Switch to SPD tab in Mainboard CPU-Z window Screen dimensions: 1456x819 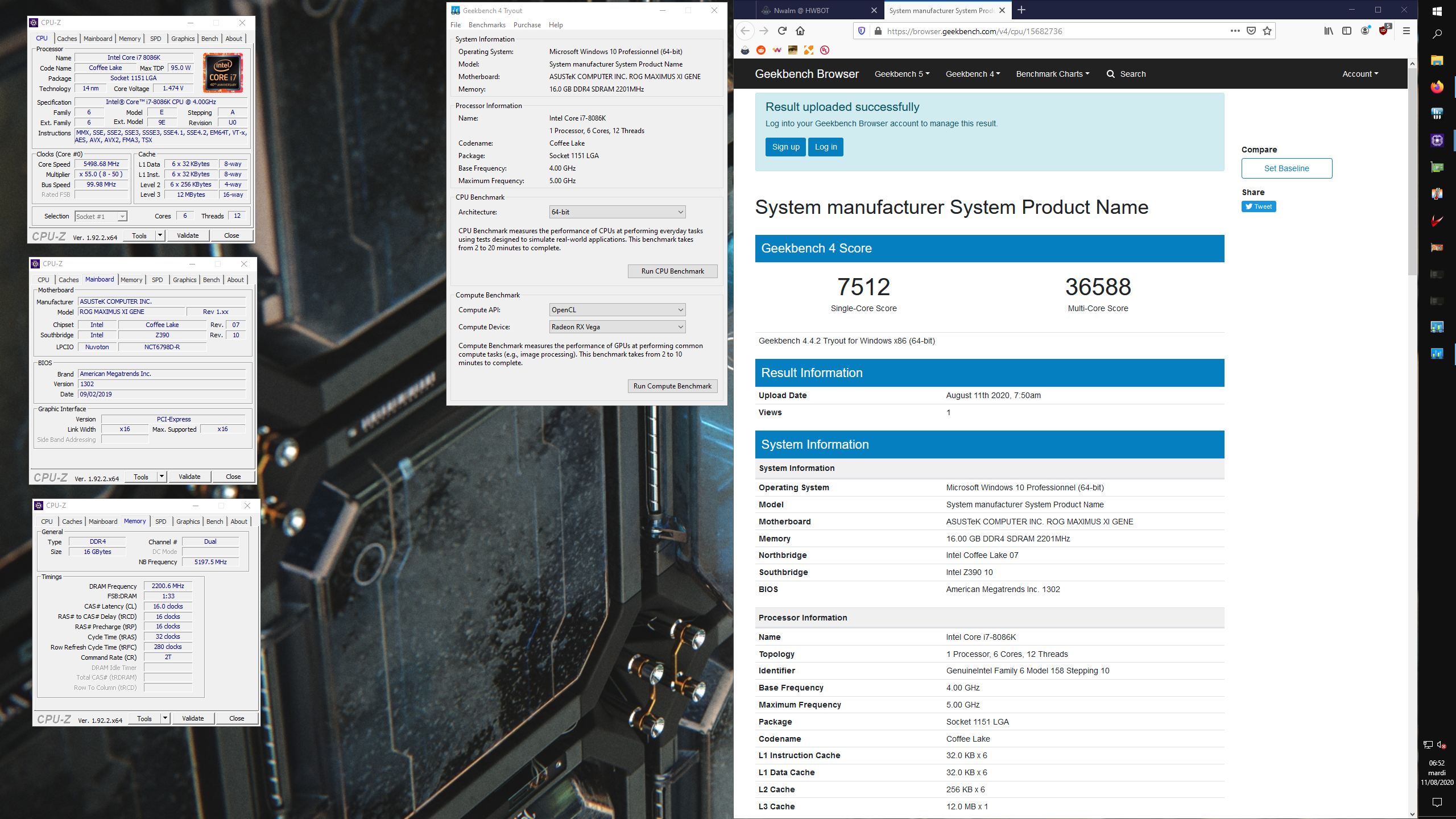[x=158, y=280]
